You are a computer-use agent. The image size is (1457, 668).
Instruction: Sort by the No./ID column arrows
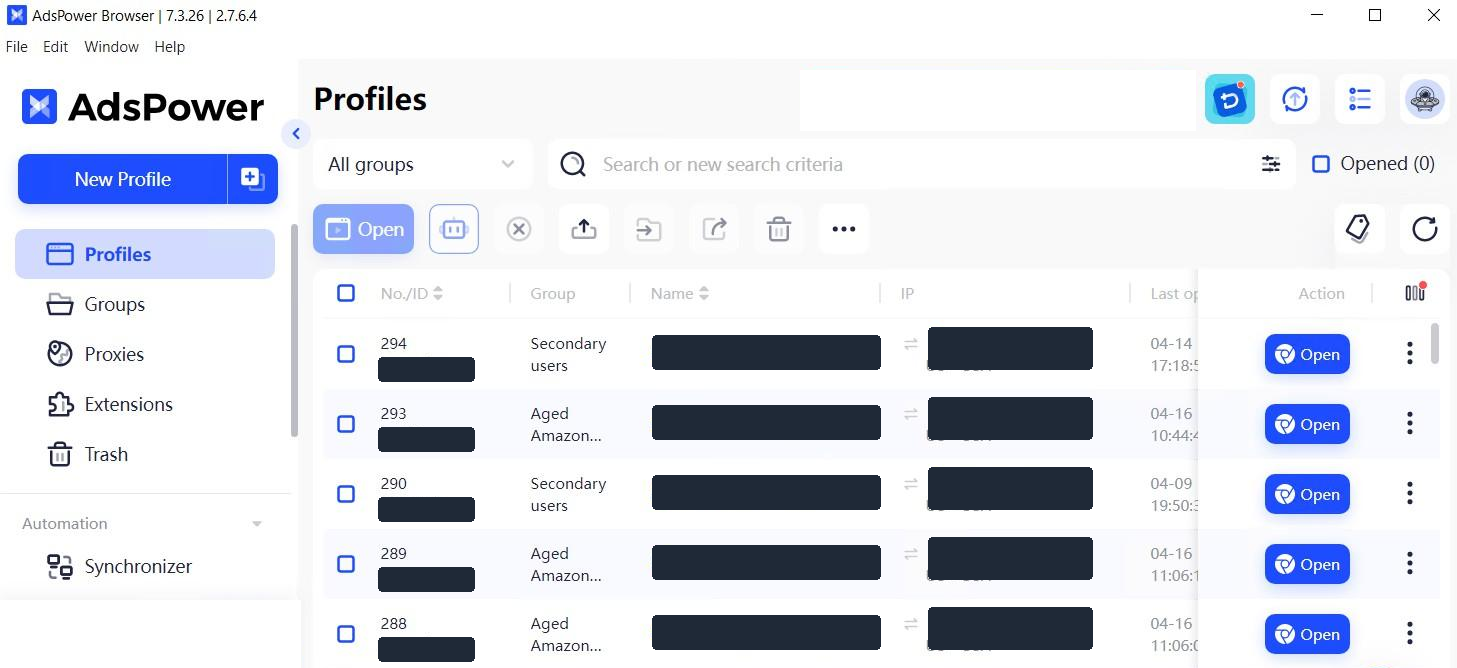[438, 293]
